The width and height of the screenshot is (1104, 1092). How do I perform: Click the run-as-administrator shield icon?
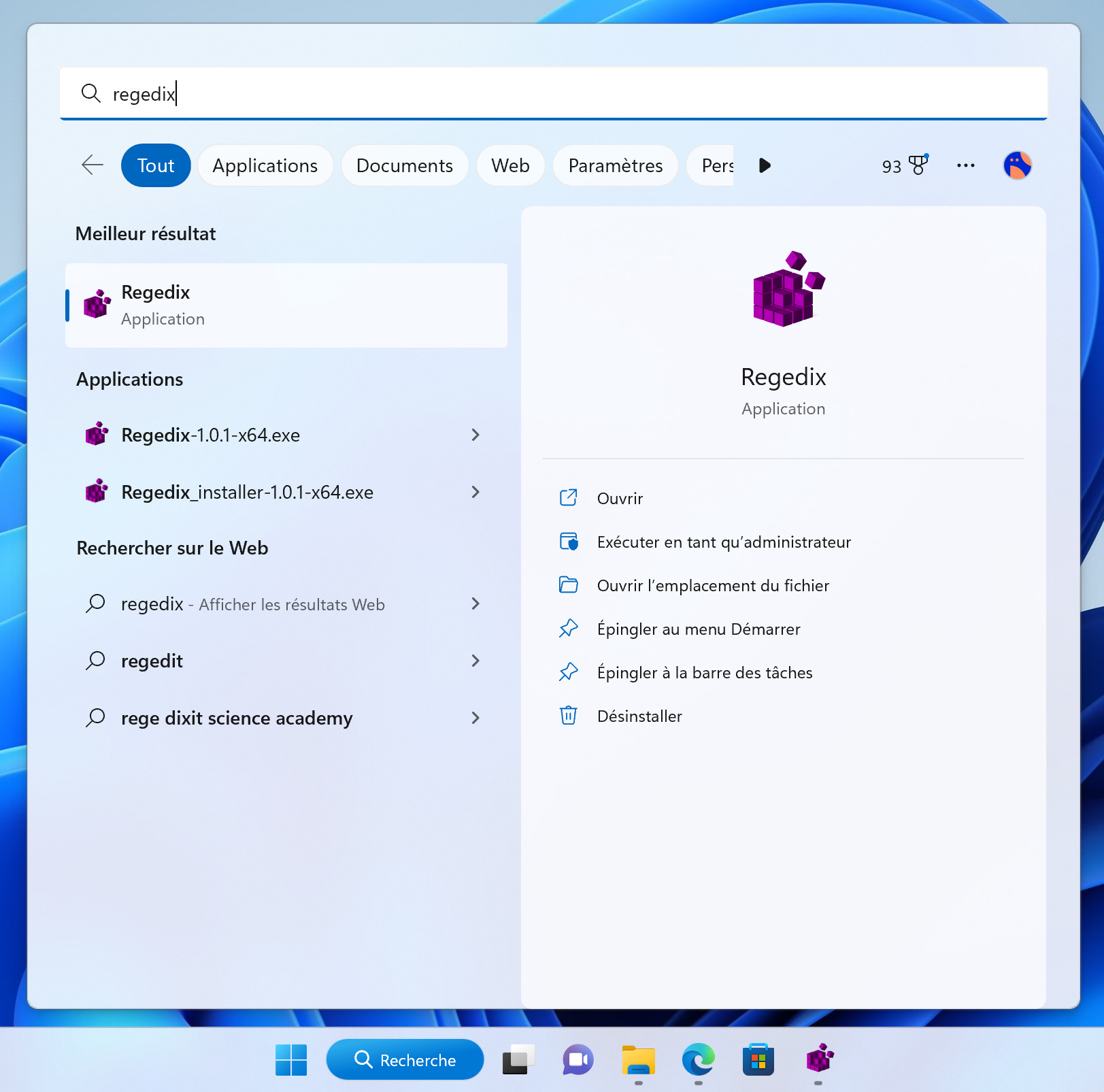tap(568, 542)
